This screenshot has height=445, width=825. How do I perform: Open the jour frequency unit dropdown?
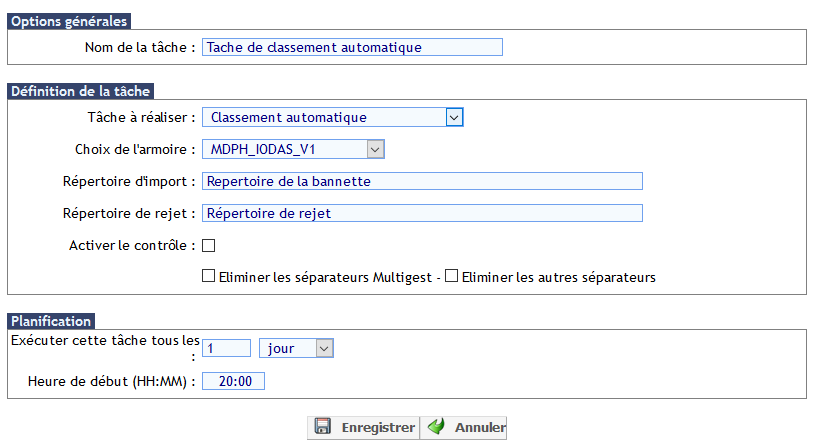tap(295, 348)
